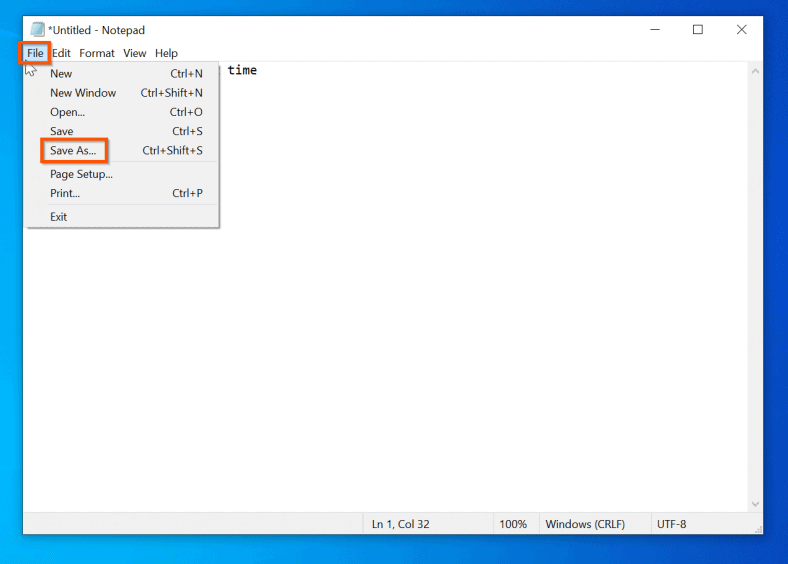Viewport: 788px width, 564px height.
Task: Click the scrollbar up arrow
Action: click(x=754, y=71)
